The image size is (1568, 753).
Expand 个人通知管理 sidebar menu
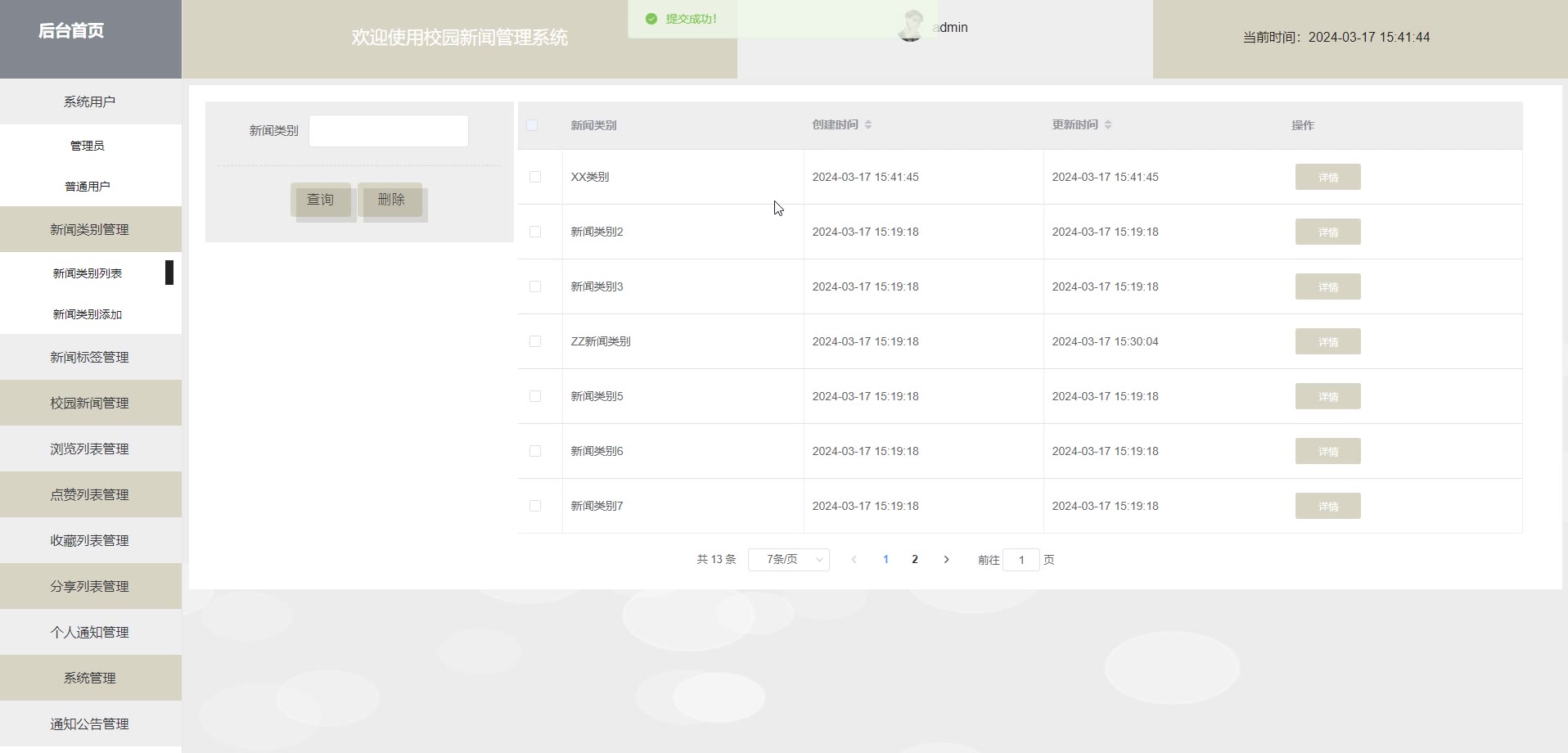(x=90, y=632)
